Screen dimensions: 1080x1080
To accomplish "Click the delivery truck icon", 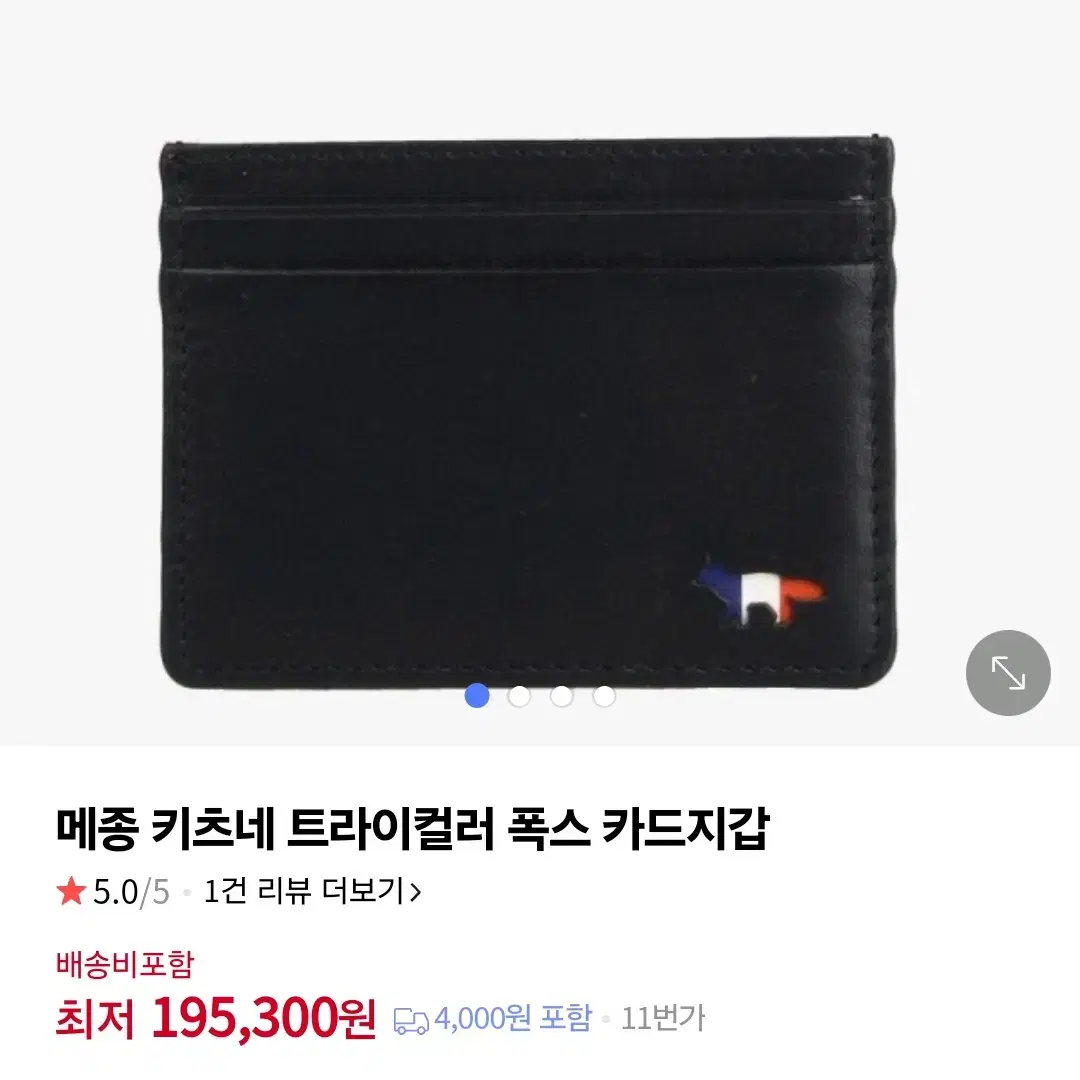I will (411, 1021).
